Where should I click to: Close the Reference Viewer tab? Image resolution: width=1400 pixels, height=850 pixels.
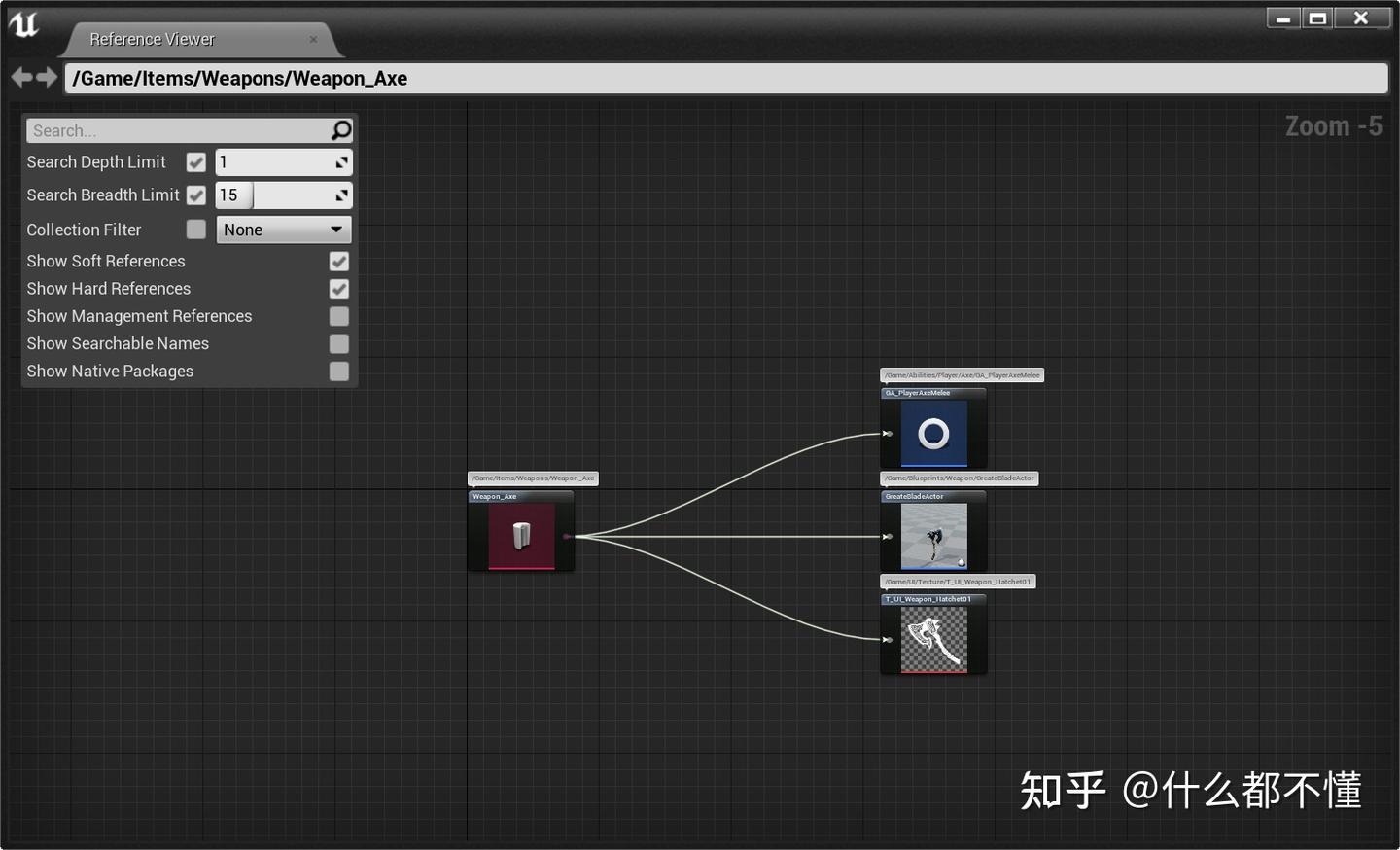pos(313,40)
